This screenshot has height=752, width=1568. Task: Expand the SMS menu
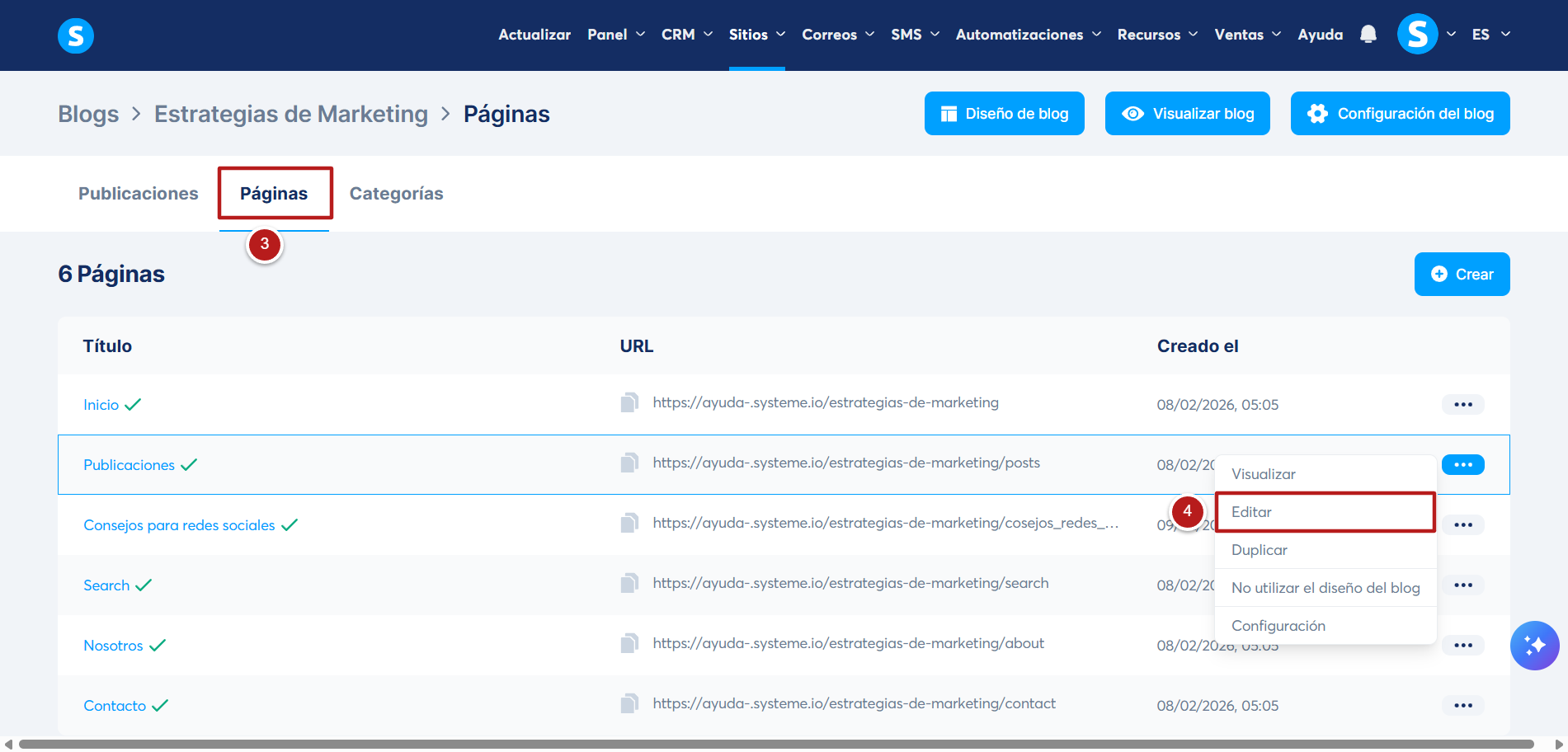(916, 35)
